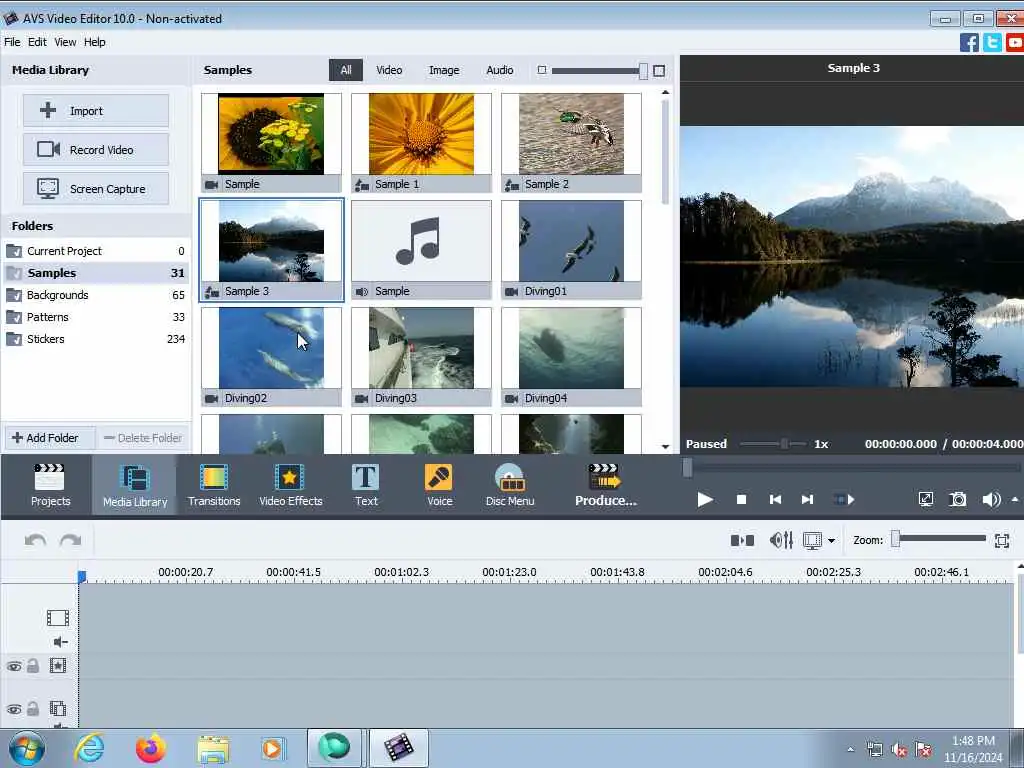Viewport: 1024px width, 768px height.
Task: Click the largest thumbnails size icon
Action: click(659, 71)
